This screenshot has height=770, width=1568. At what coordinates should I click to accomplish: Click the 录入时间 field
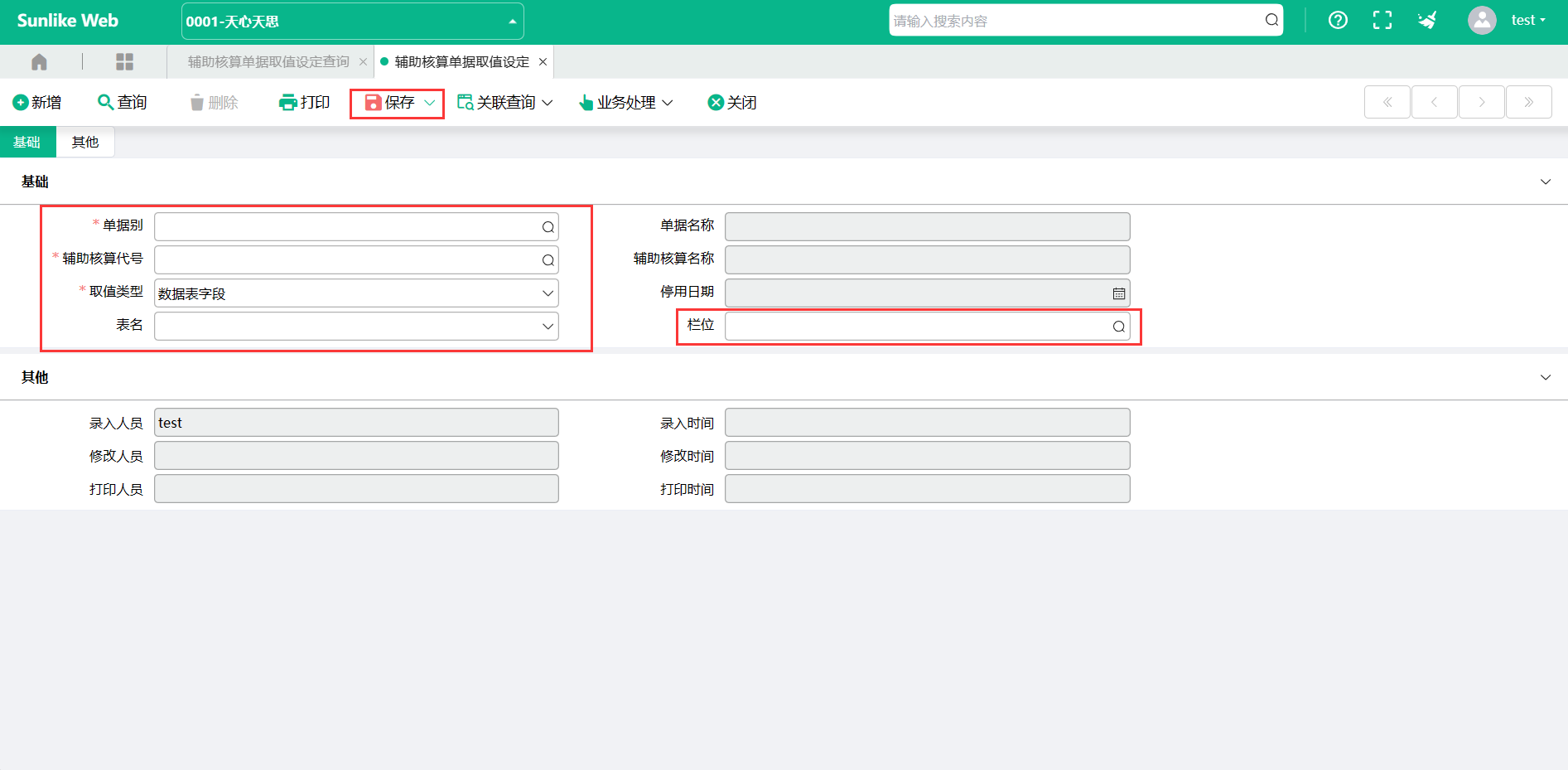[x=928, y=423]
